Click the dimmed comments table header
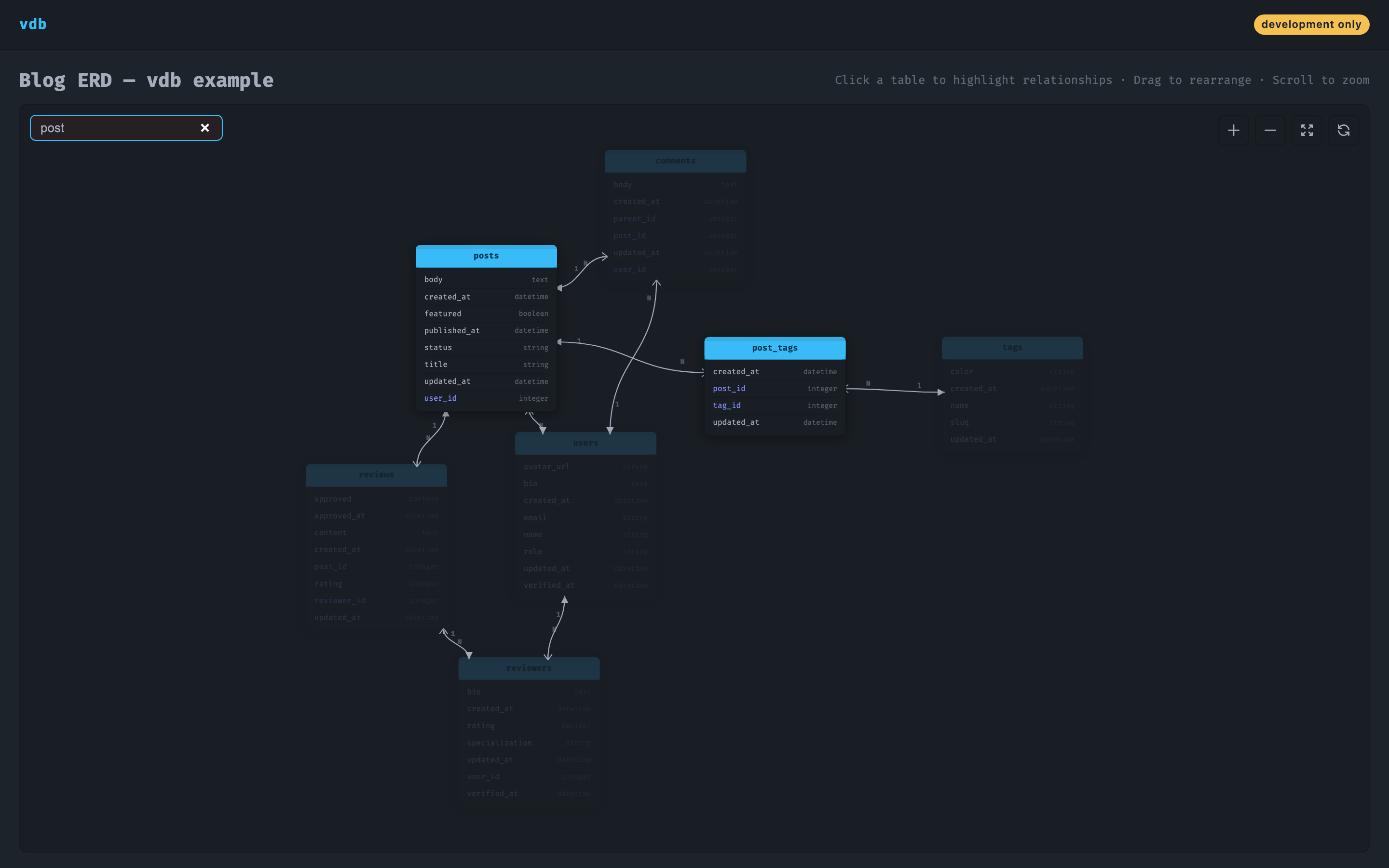The height and width of the screenshot is (868, 1389). (675, 162)
